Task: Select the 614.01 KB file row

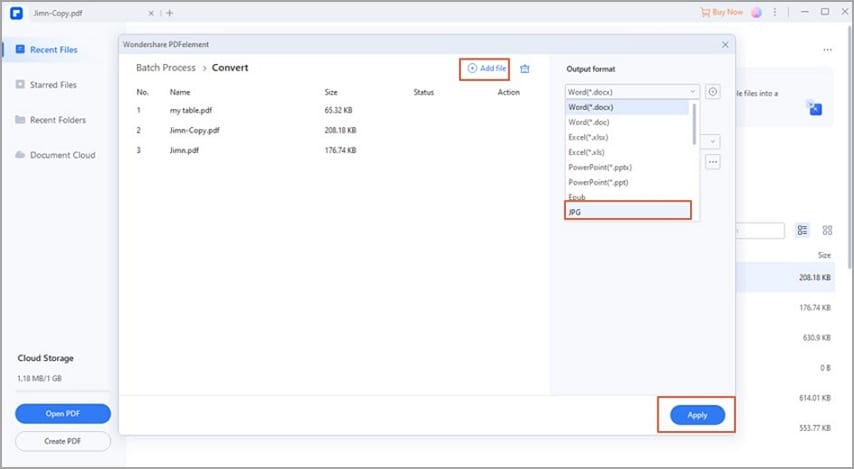Action: coord(784,398)
